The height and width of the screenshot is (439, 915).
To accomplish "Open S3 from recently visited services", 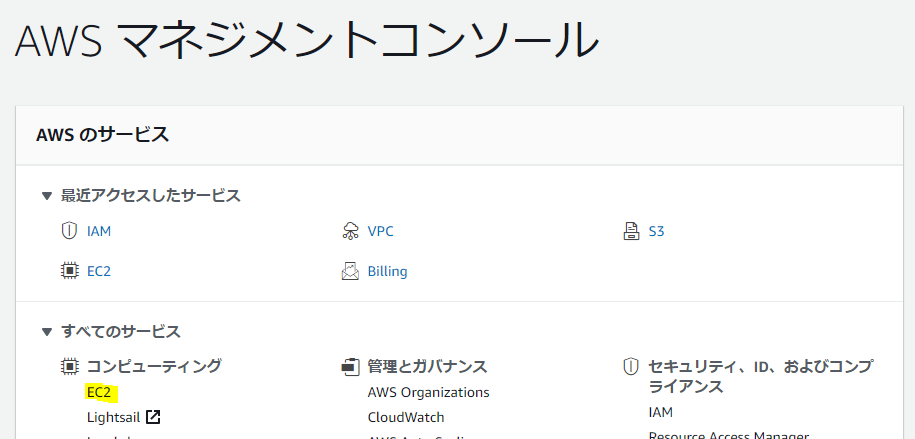I will (x=656, y=231).
